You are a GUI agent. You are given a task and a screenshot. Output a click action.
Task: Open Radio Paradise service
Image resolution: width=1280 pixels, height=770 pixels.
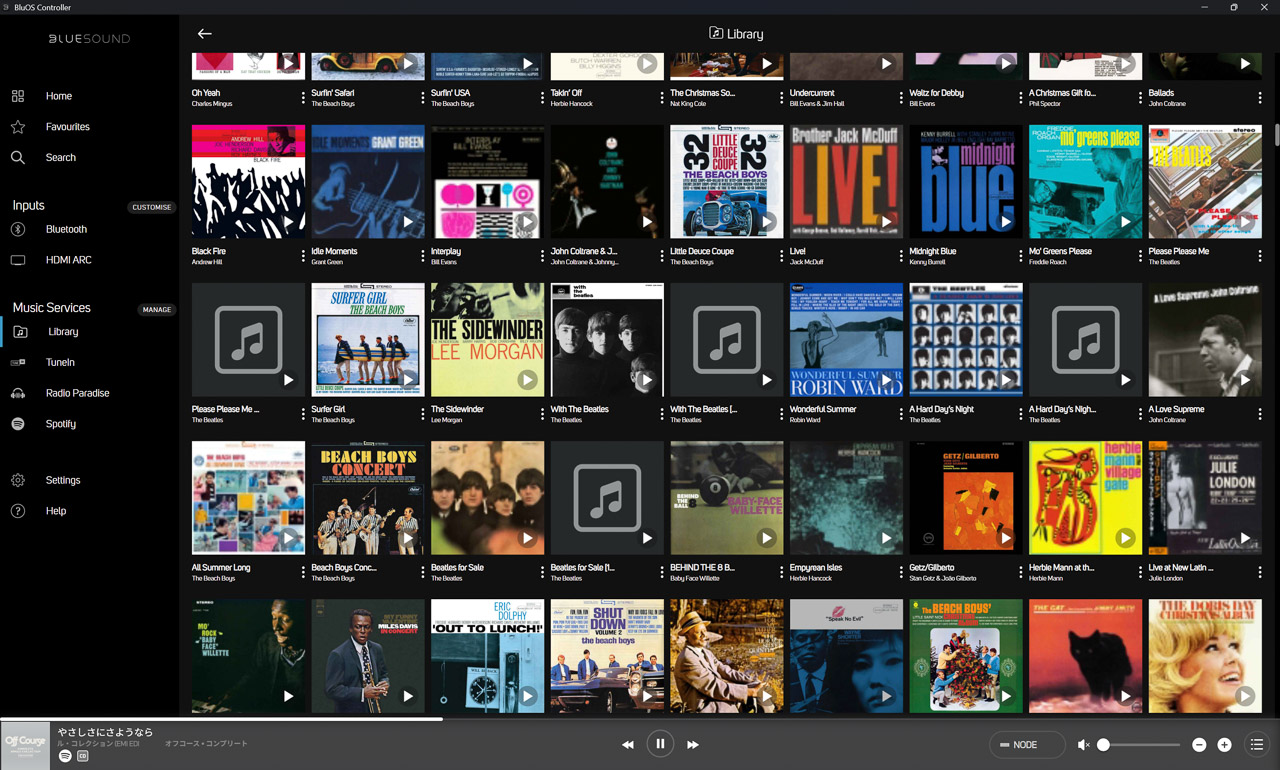tap(77, 393)
